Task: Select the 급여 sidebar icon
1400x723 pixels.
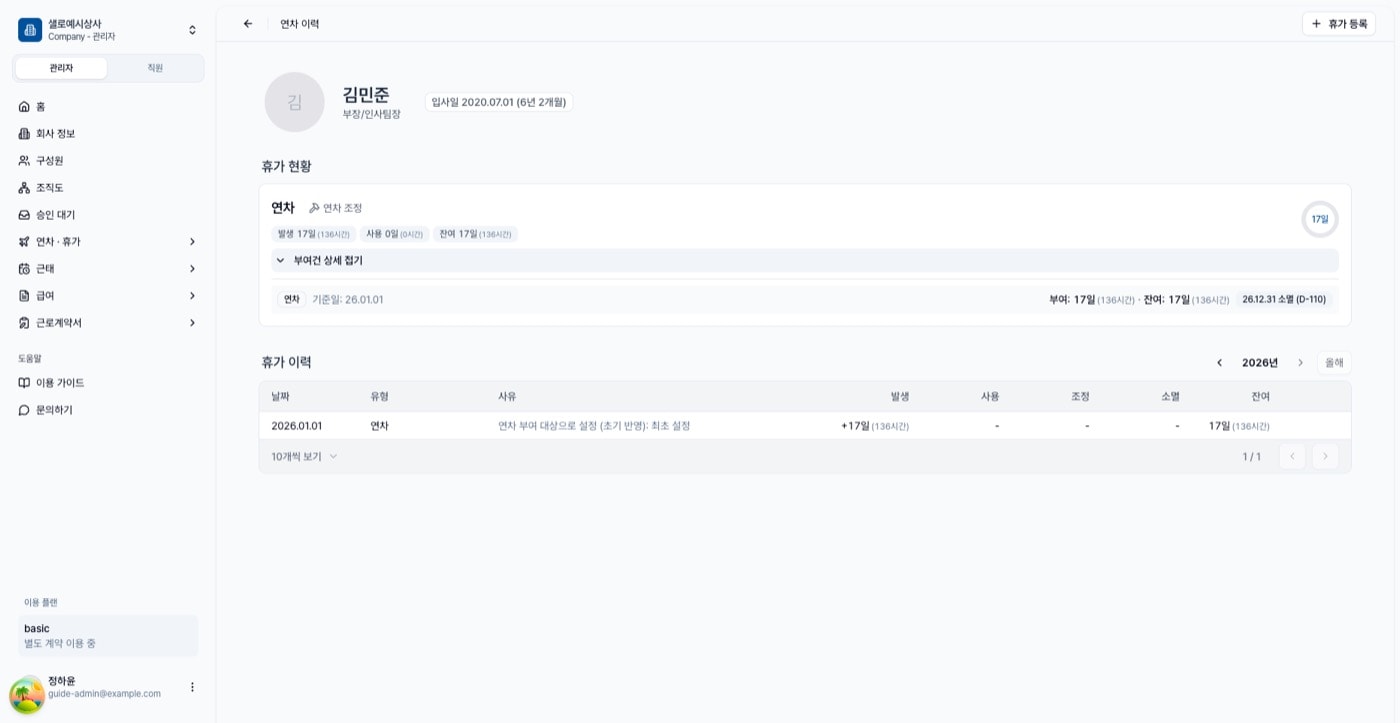Action: pos(25,295)
